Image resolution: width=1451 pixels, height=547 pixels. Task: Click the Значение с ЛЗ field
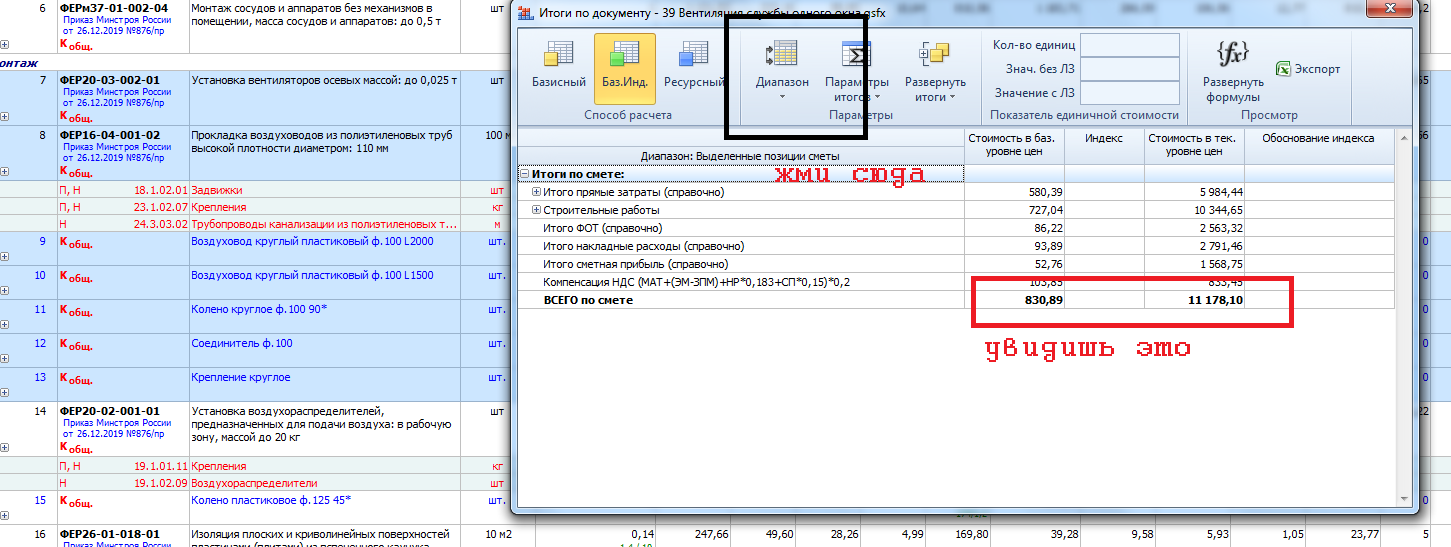[x=1130, y=93]
